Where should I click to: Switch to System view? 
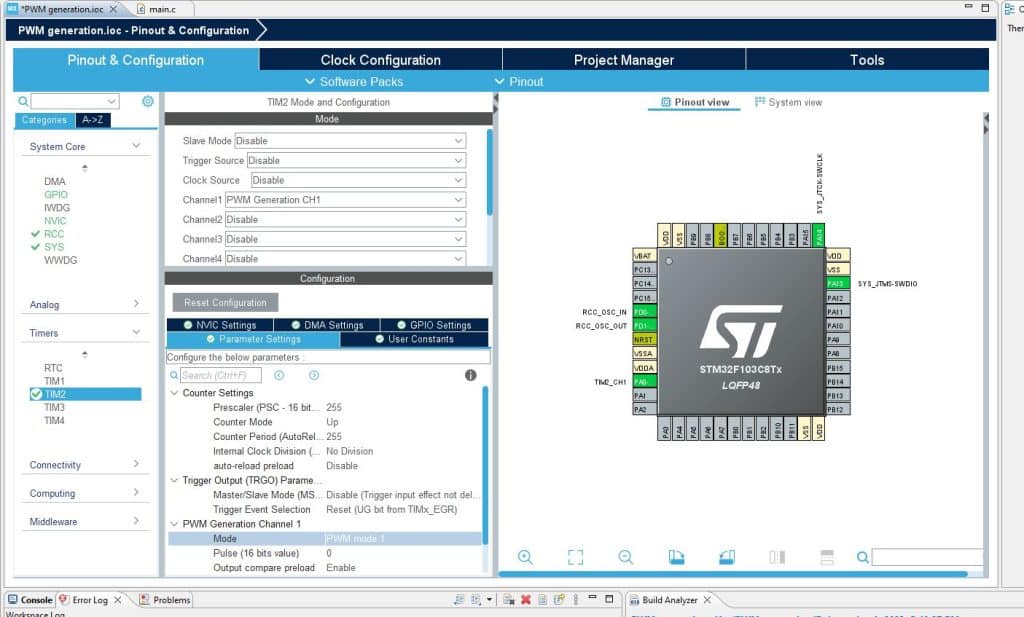[x=788, y=102]
